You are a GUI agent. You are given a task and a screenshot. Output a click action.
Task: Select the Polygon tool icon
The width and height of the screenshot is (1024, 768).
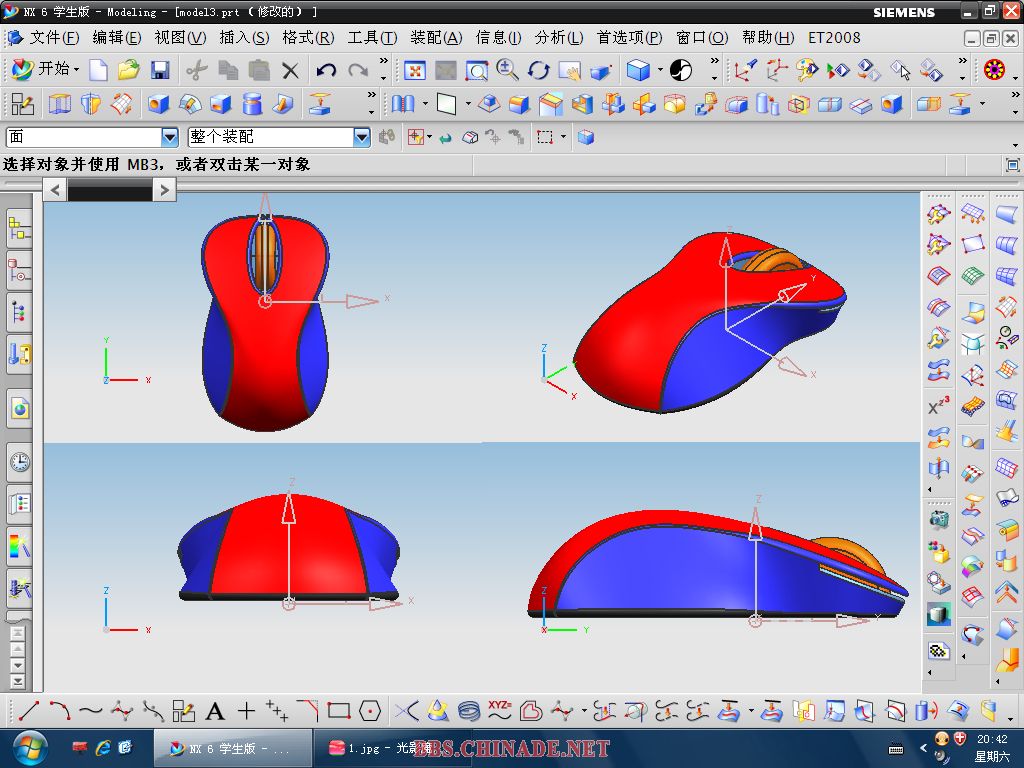tap(370, 712)
